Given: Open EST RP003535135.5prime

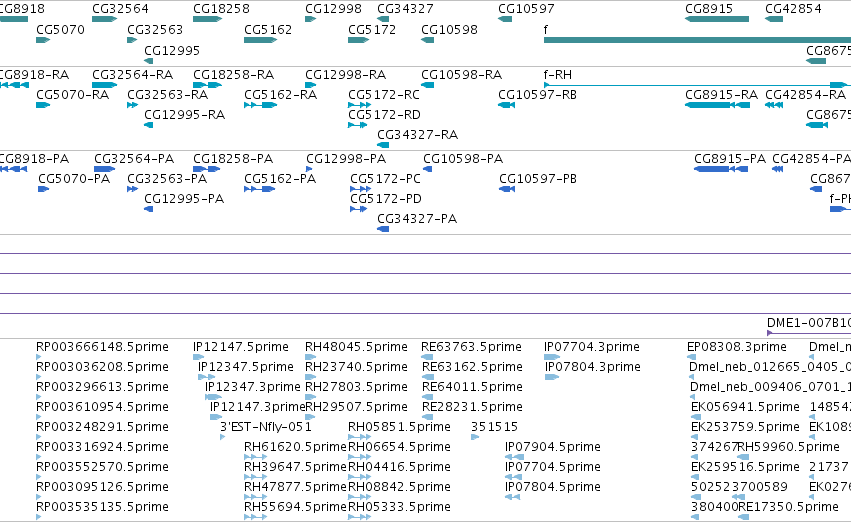Looking at the screenshot, I should [x=103, y=507].
